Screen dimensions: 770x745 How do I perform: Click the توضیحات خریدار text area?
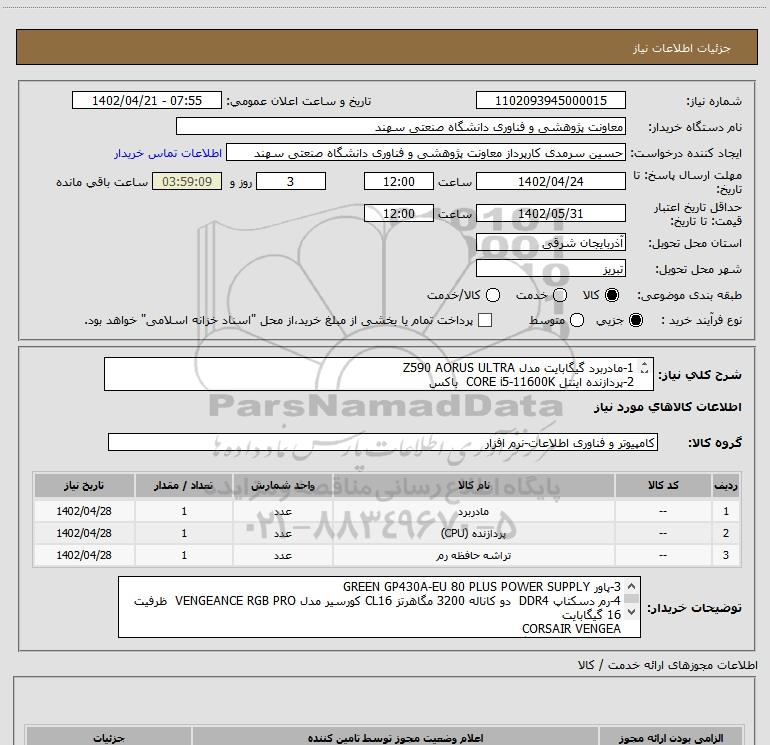point(379,607)
